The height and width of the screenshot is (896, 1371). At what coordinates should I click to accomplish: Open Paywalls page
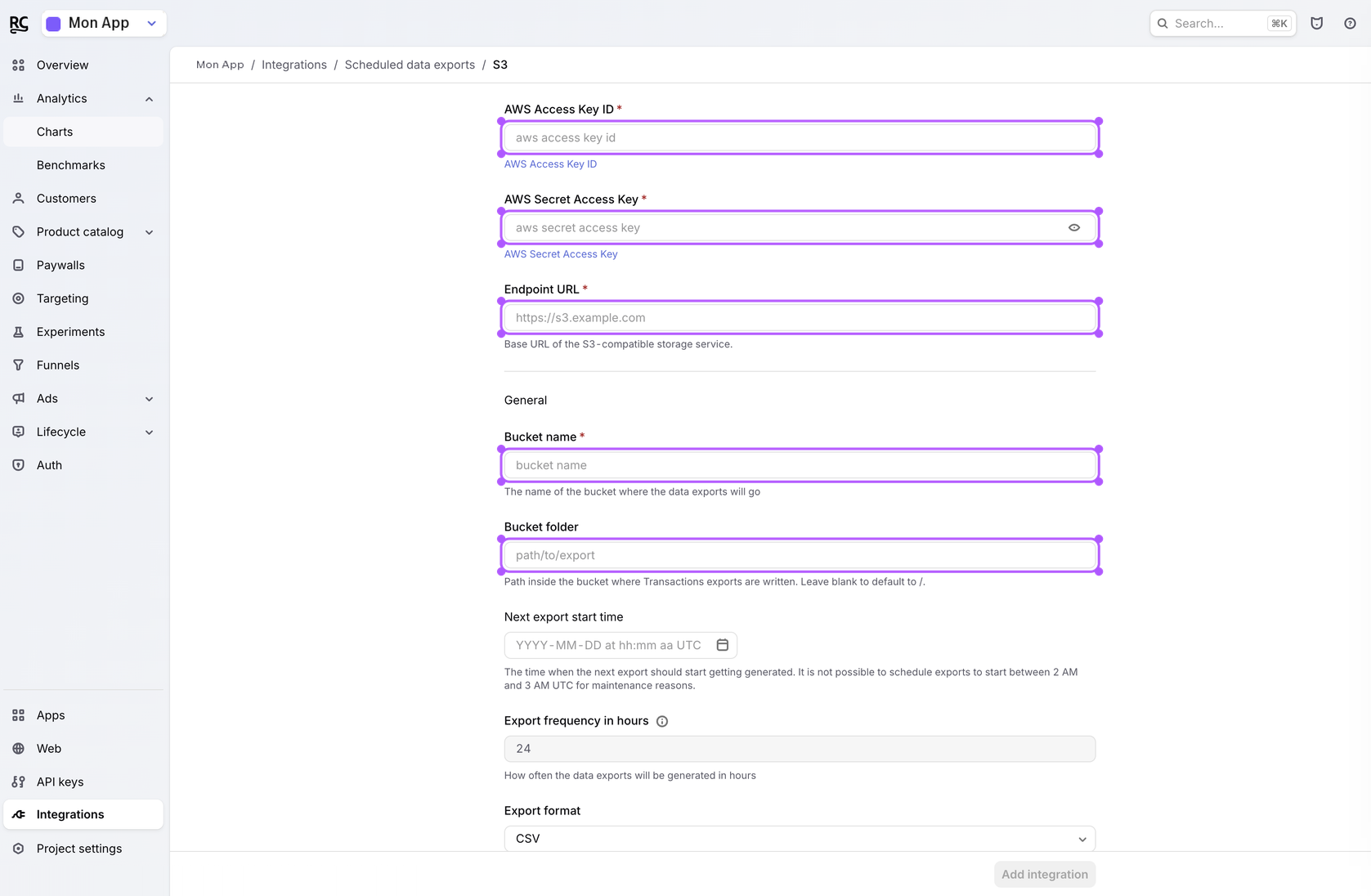tap(83, 266)
